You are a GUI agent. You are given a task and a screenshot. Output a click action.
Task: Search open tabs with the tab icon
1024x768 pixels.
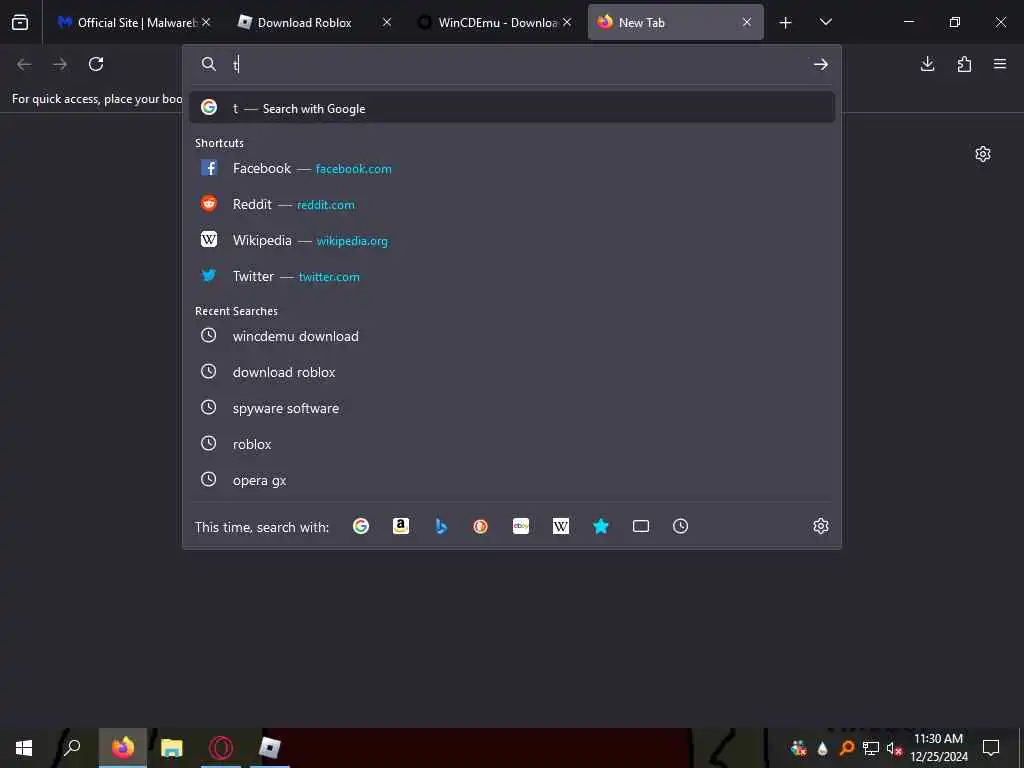(x=641, y=526)
